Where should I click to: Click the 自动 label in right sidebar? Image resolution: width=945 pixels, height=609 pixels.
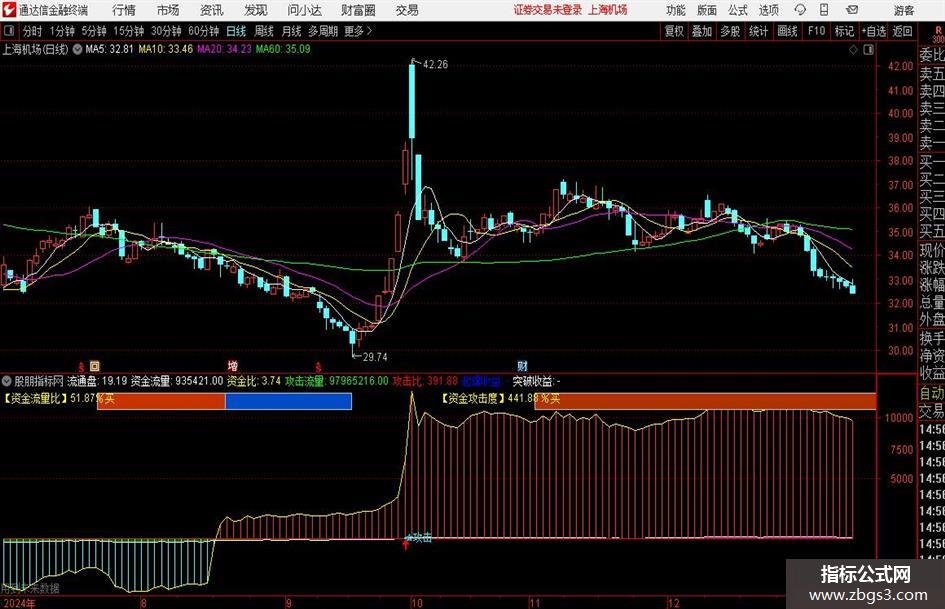click(x=932, y=393)
